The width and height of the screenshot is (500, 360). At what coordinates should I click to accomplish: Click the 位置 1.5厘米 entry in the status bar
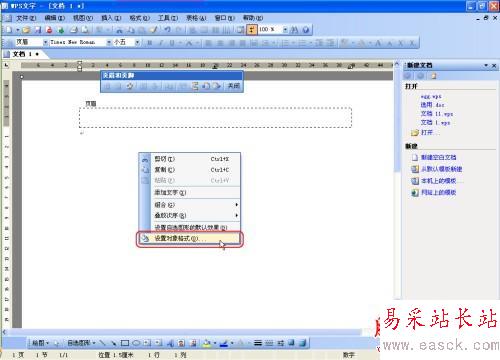coord(115,355)
